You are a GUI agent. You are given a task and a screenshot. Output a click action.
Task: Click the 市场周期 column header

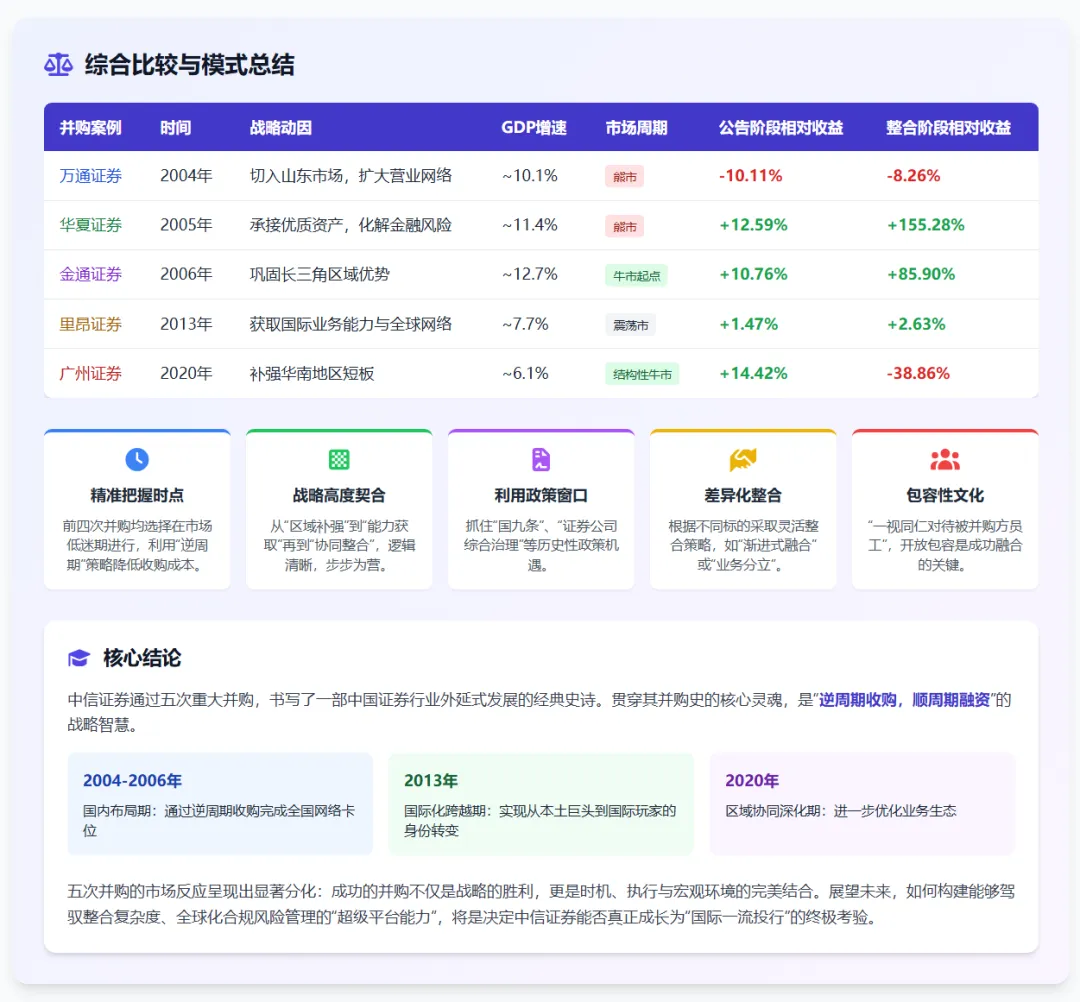pyautogui.click(x=636, y=127)
